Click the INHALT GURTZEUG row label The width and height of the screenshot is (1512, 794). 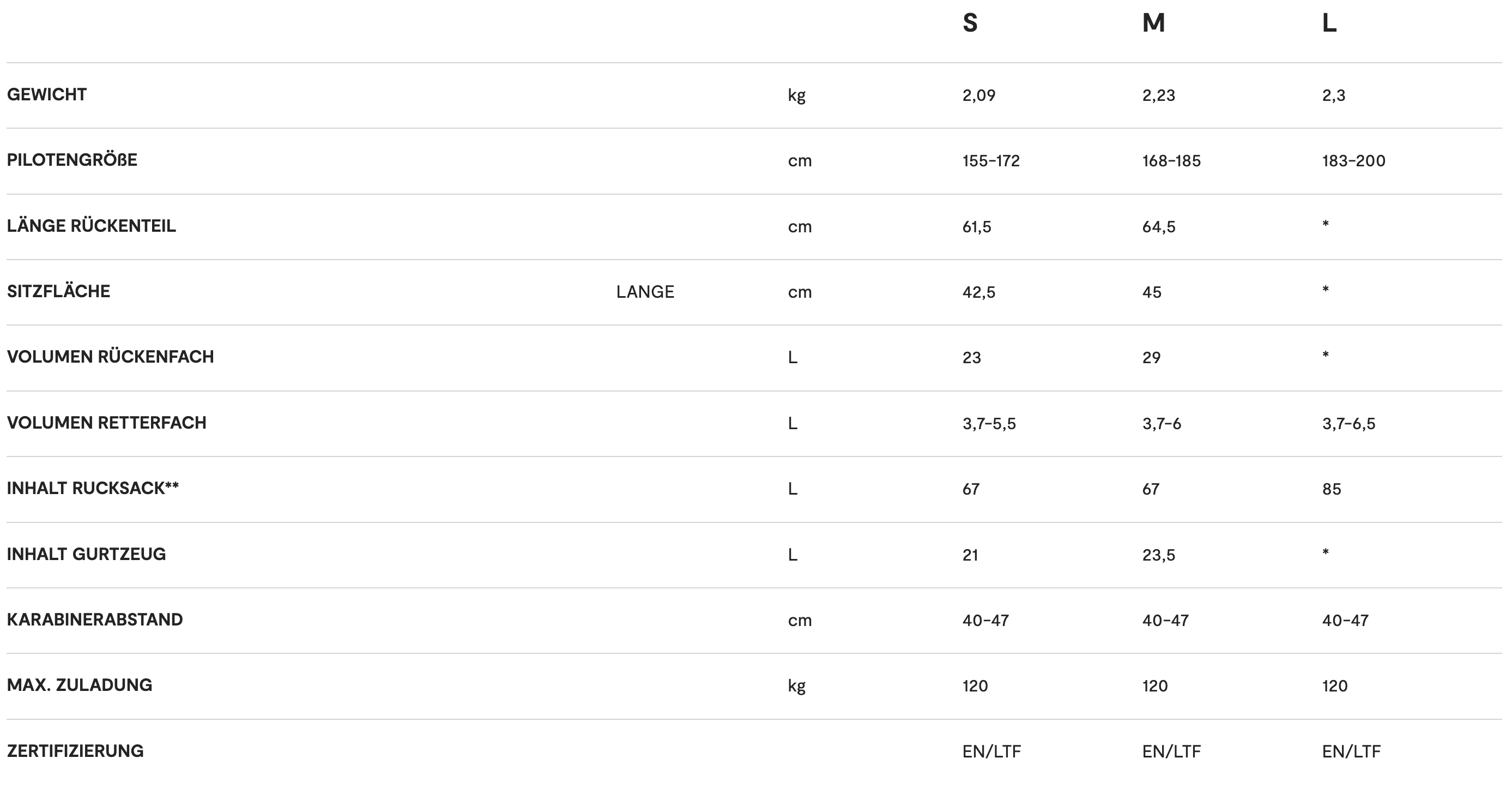(86, 554)
